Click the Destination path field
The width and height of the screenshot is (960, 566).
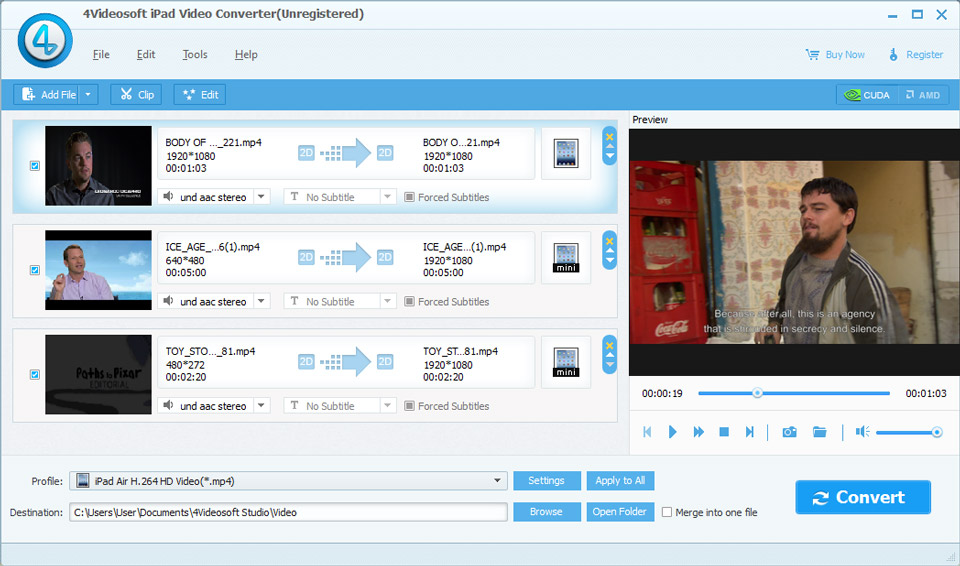point(288,512)
